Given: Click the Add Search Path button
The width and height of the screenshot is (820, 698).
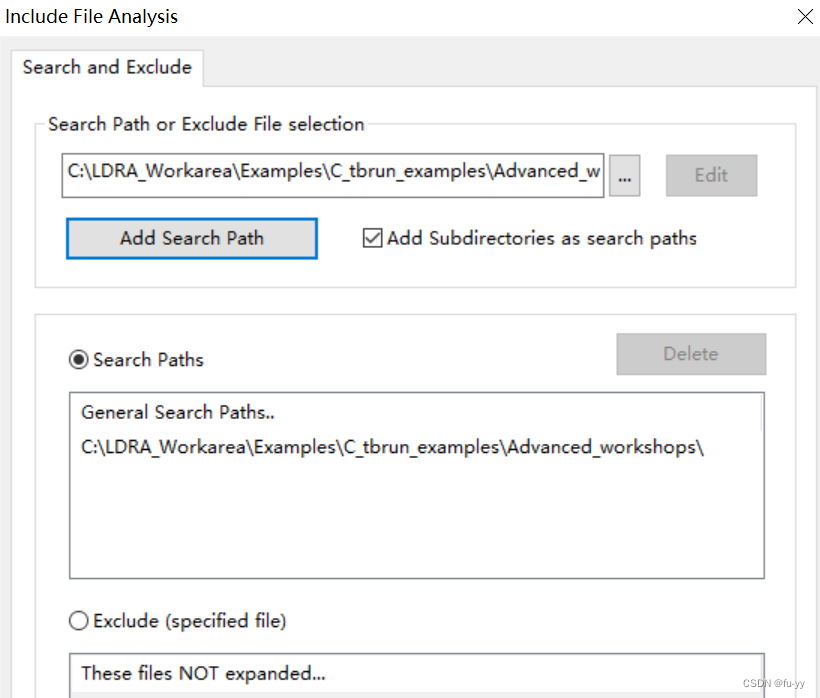Looking at the screenshot, I should point(192,239).
